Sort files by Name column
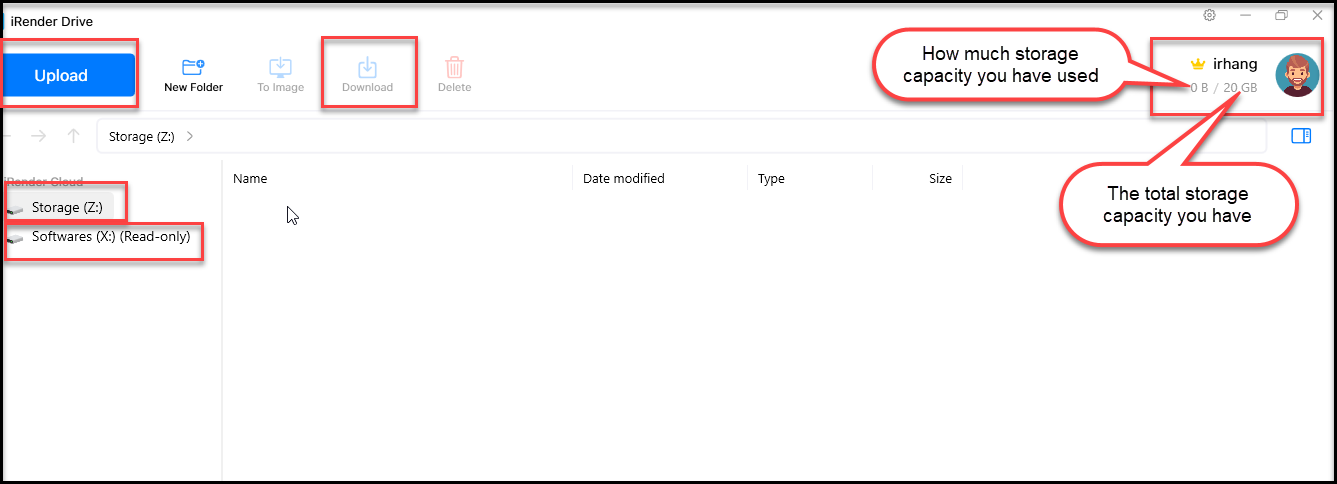 [x=250, y=179]
